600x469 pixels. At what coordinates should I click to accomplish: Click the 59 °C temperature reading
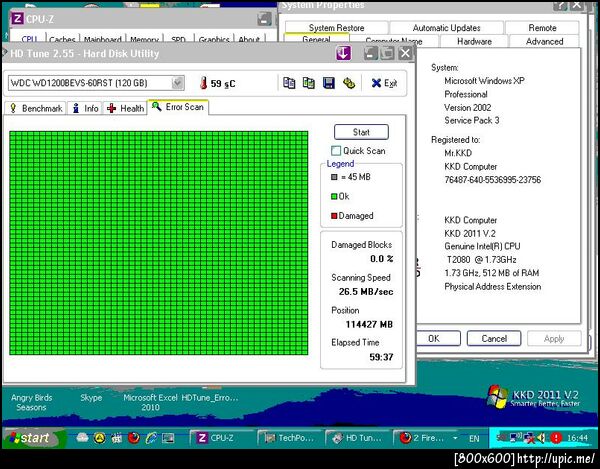tap(223, 83)
